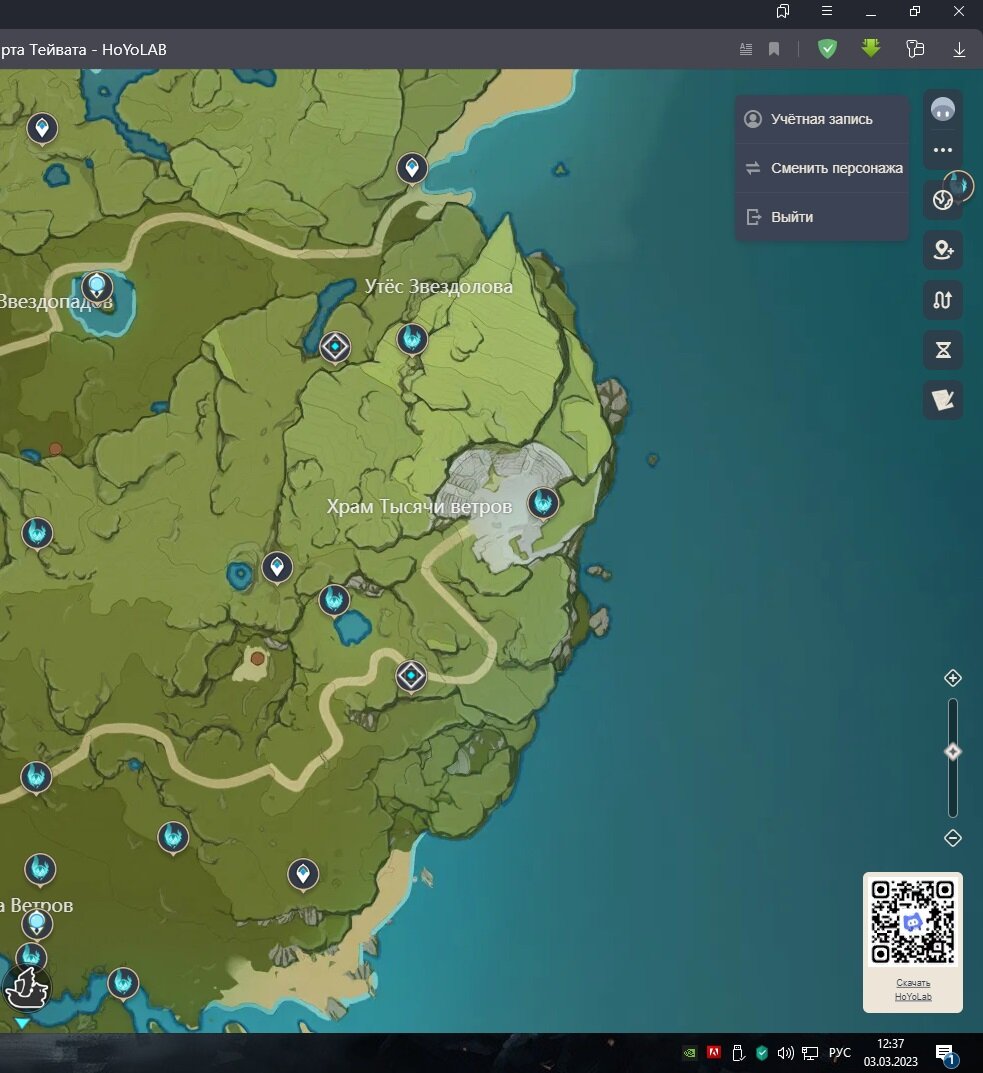This screenshot has width=983, height=1073.
Task: Click the NVIDIA tray icon
Action: coord(689,1052)
